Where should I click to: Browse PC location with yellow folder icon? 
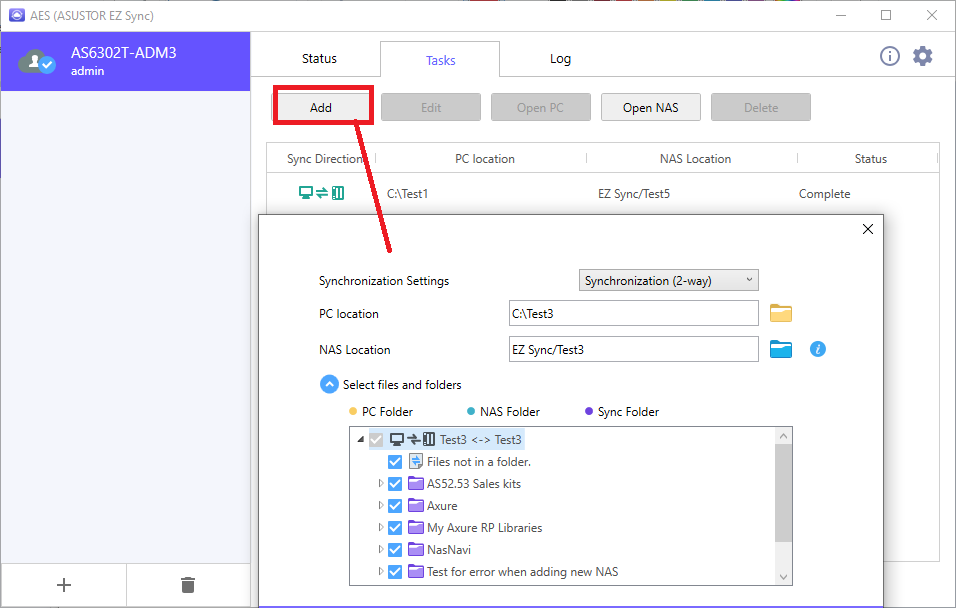(x=780, y=313)
